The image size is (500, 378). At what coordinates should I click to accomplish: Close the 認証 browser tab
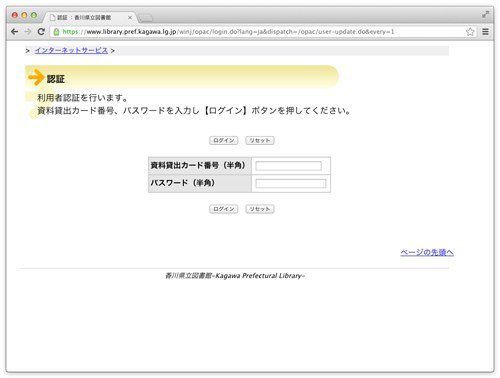130,17
